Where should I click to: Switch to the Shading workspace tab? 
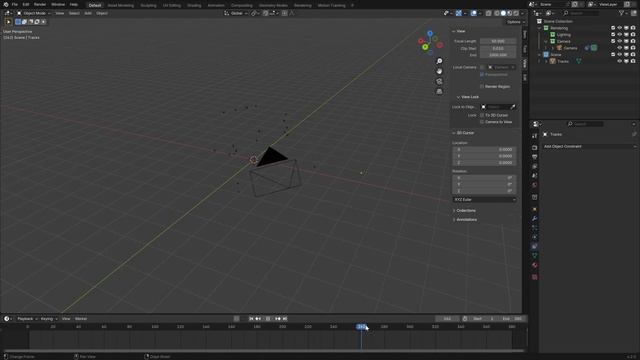[194, 5]
